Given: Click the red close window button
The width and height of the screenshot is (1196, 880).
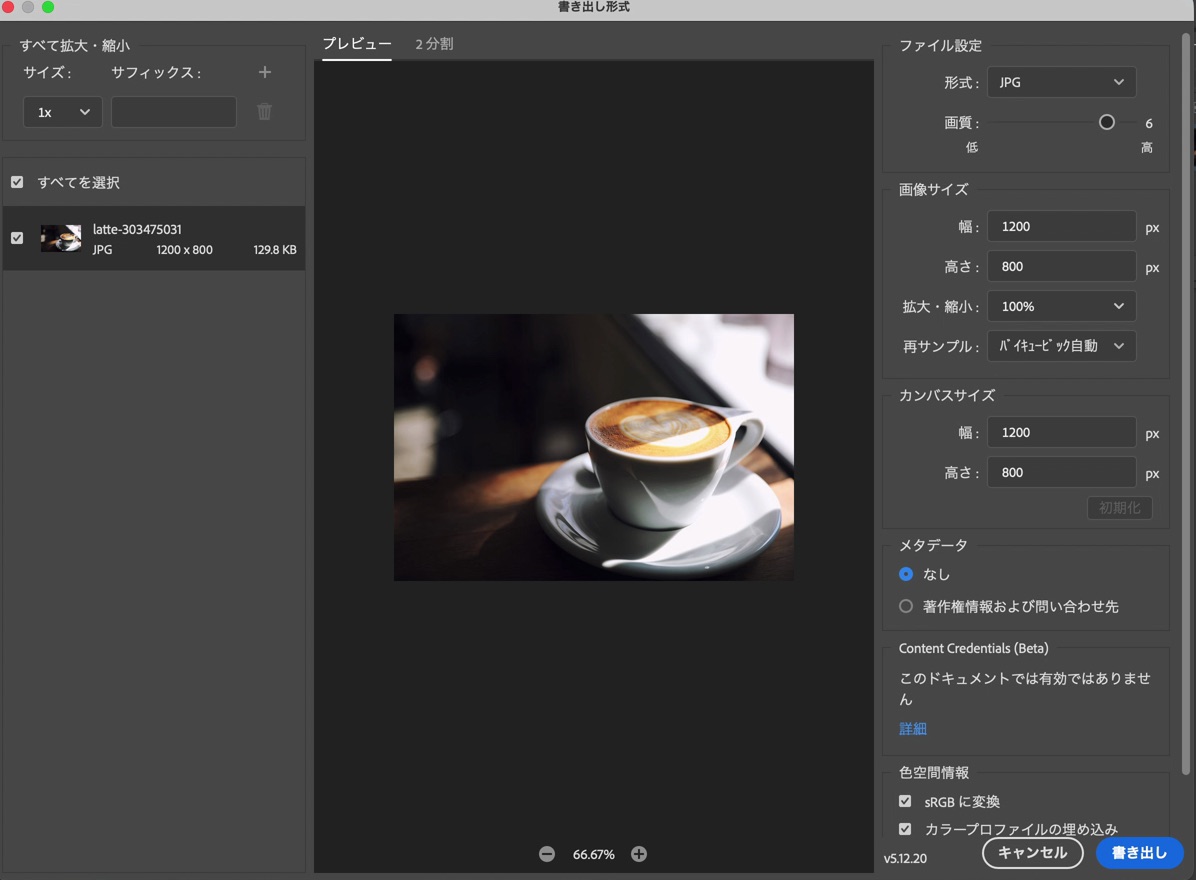Looking at the screenshot, I should 8,7.
